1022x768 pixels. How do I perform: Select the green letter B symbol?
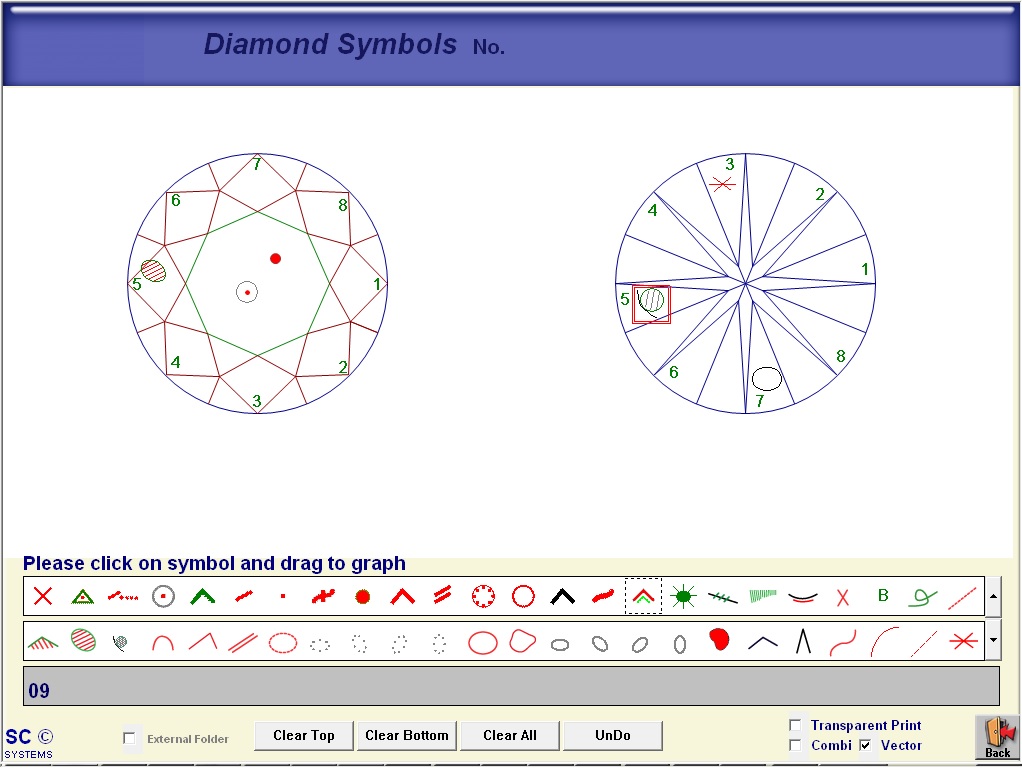click(x=883, y=596)
